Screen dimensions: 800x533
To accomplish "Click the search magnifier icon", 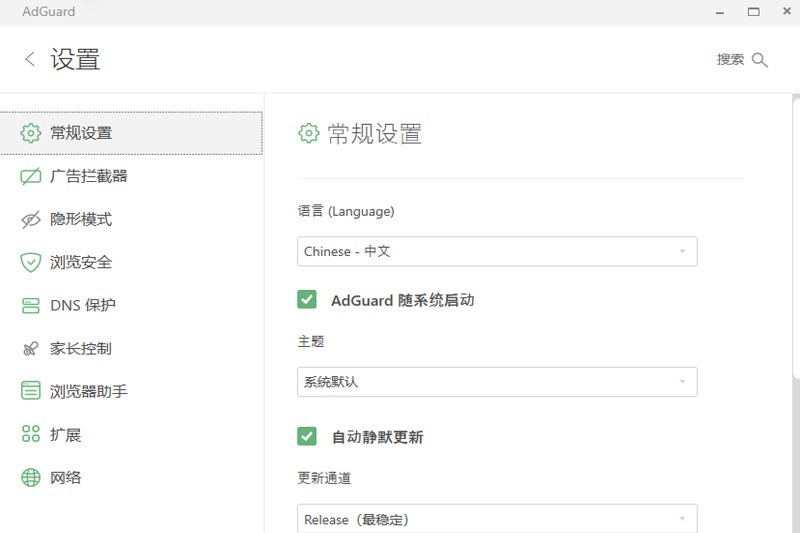I will pos(760,60).
